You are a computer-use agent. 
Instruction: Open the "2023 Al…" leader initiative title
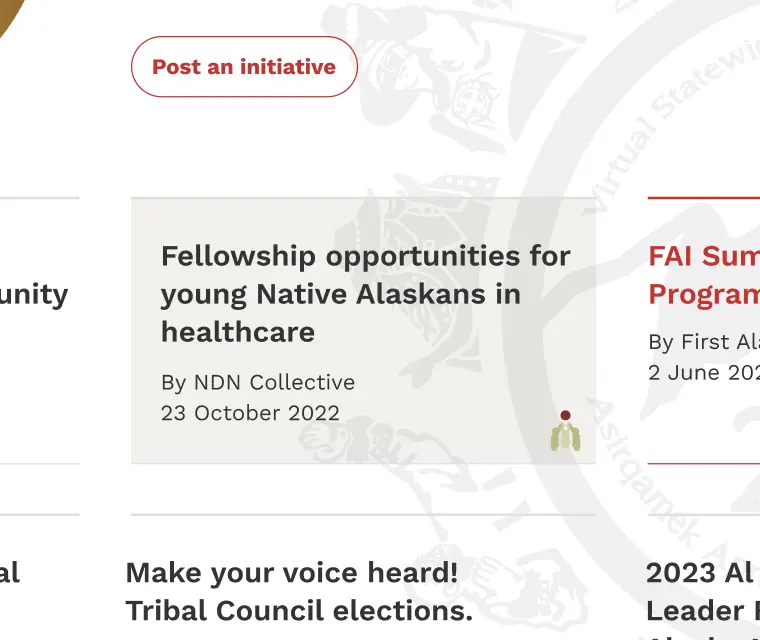pos(700,573)
